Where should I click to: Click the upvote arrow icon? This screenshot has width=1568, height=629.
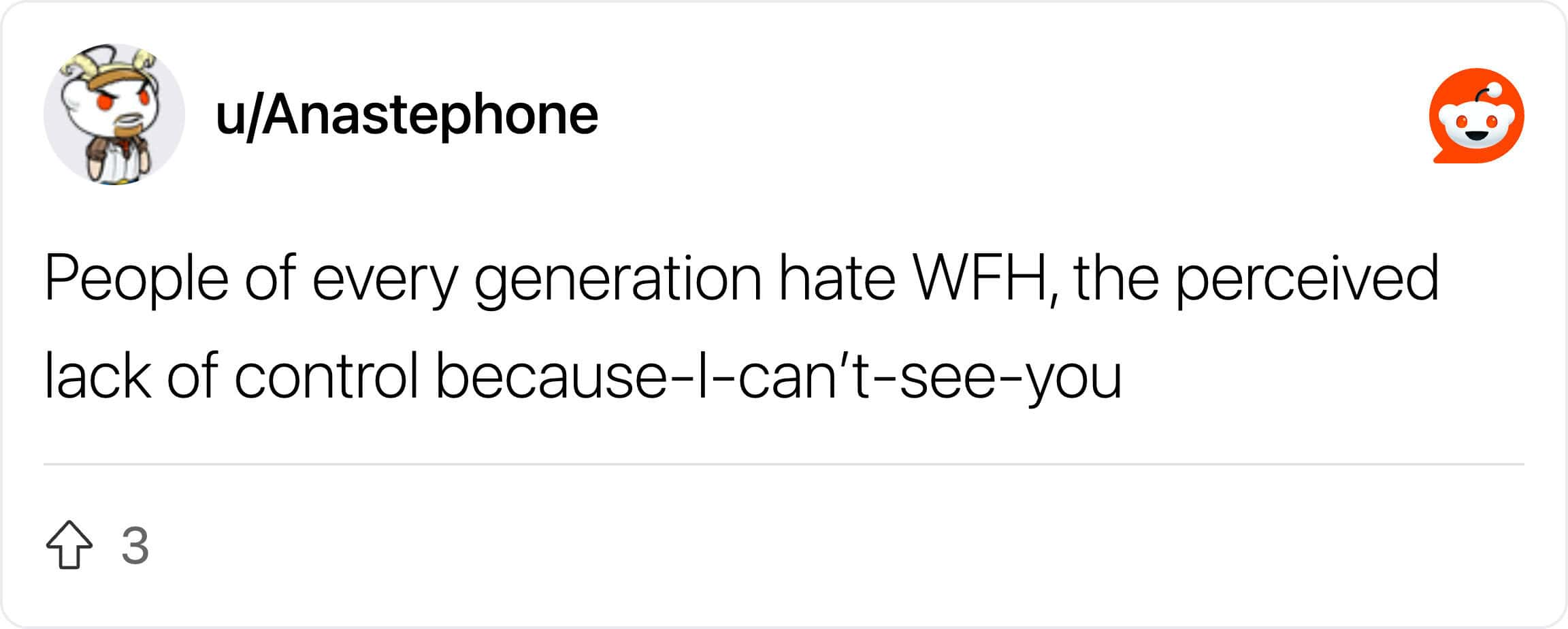69,545
